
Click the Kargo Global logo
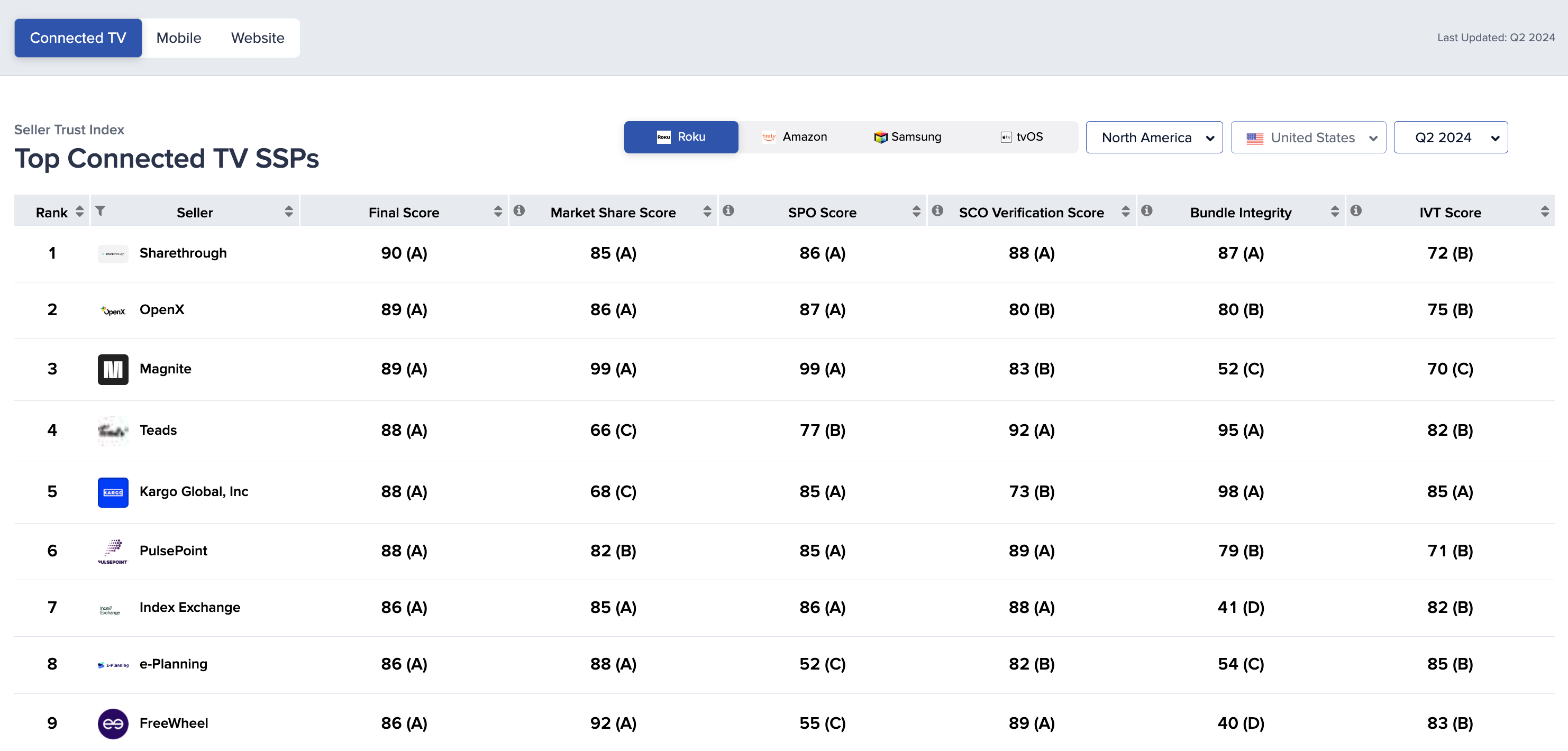(113, 492)
